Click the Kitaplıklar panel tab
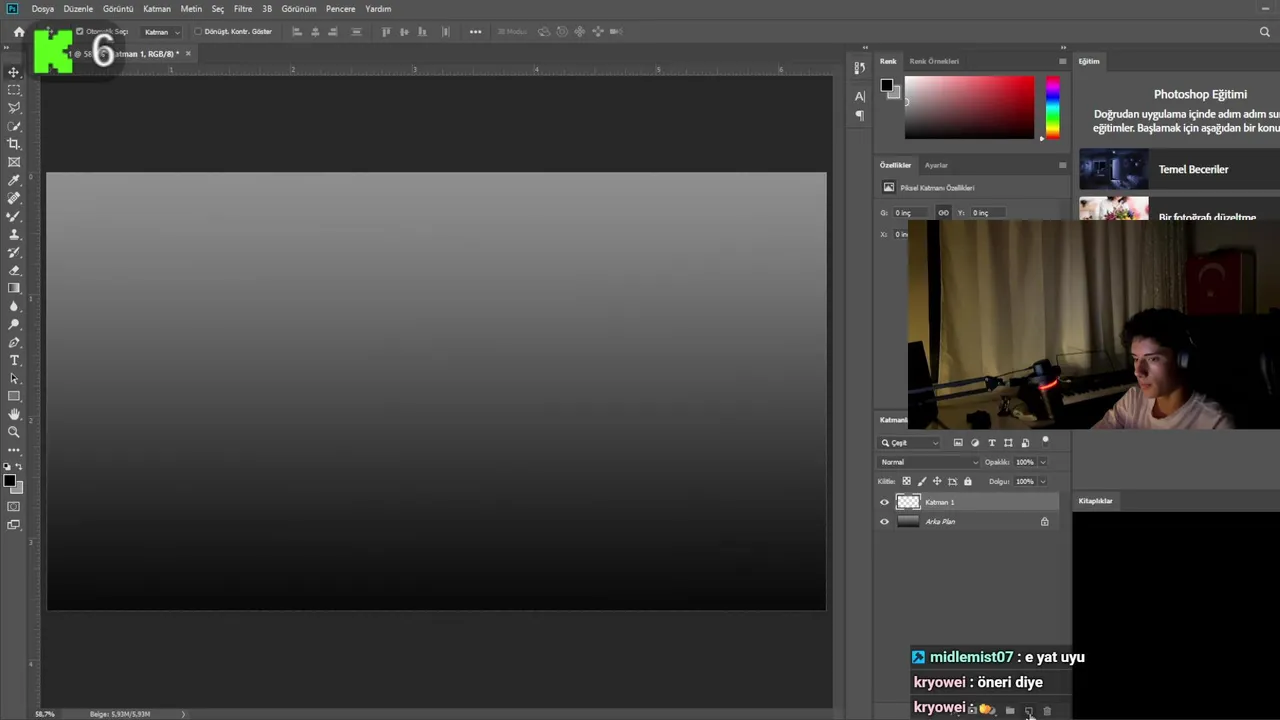 coord(1095,501)
